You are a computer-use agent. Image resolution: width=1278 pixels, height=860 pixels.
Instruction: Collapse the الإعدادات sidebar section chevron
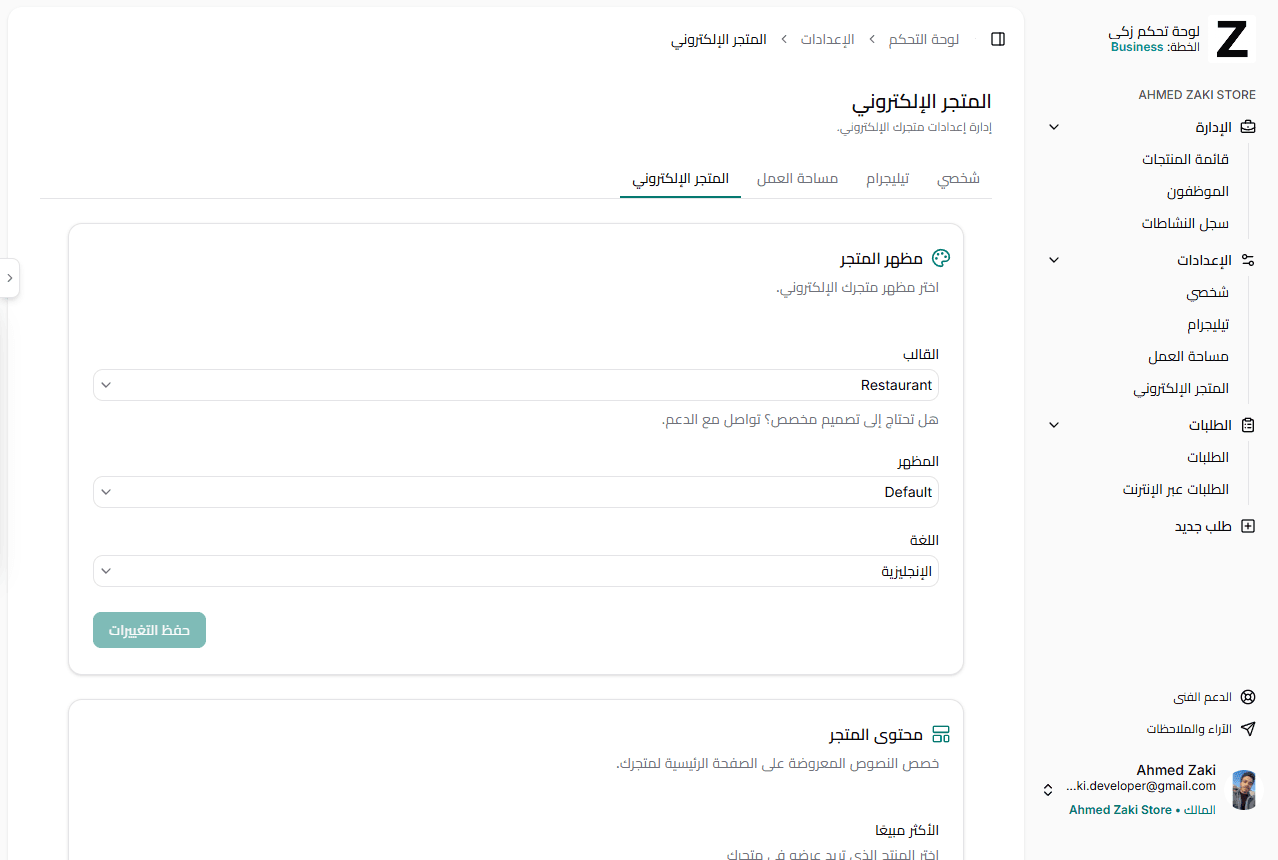(1054, 260)
